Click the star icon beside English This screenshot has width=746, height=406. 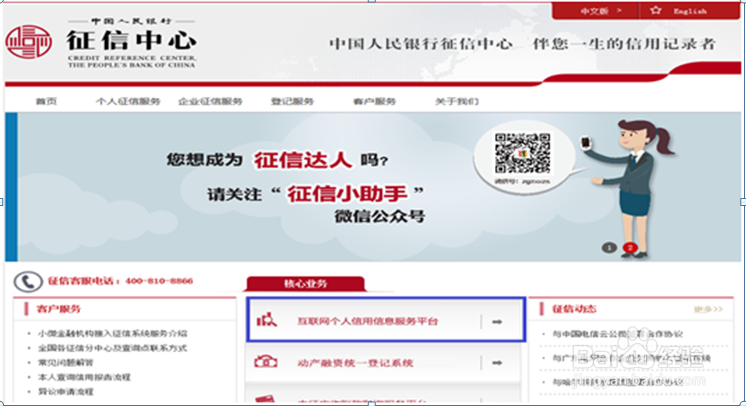click(656, 10)
